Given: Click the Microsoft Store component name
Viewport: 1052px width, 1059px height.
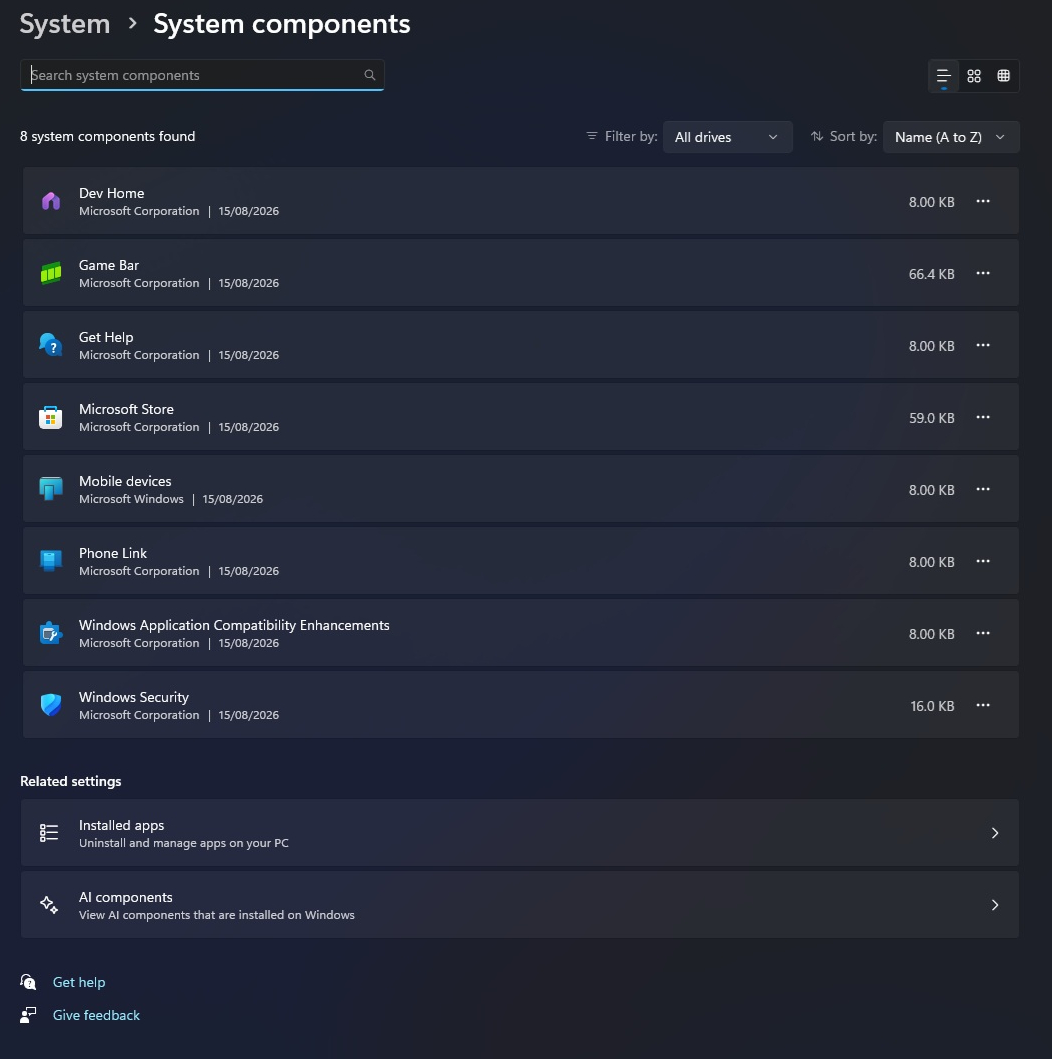Looking at the screenshot, I should pyautogui.click(x=126, y=409).
